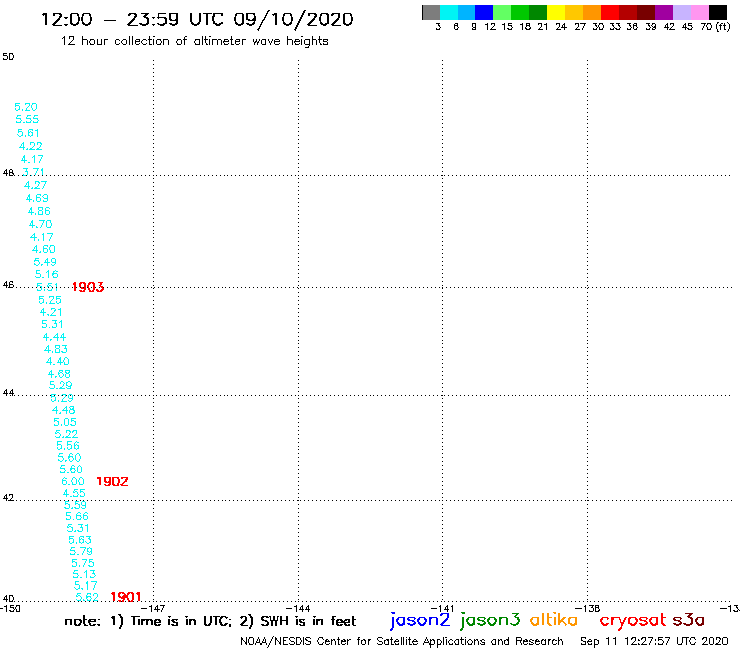Viewport: 740px width, 650px height.
Task: Click the wave height value 4.21
Action: pos(51,312)
